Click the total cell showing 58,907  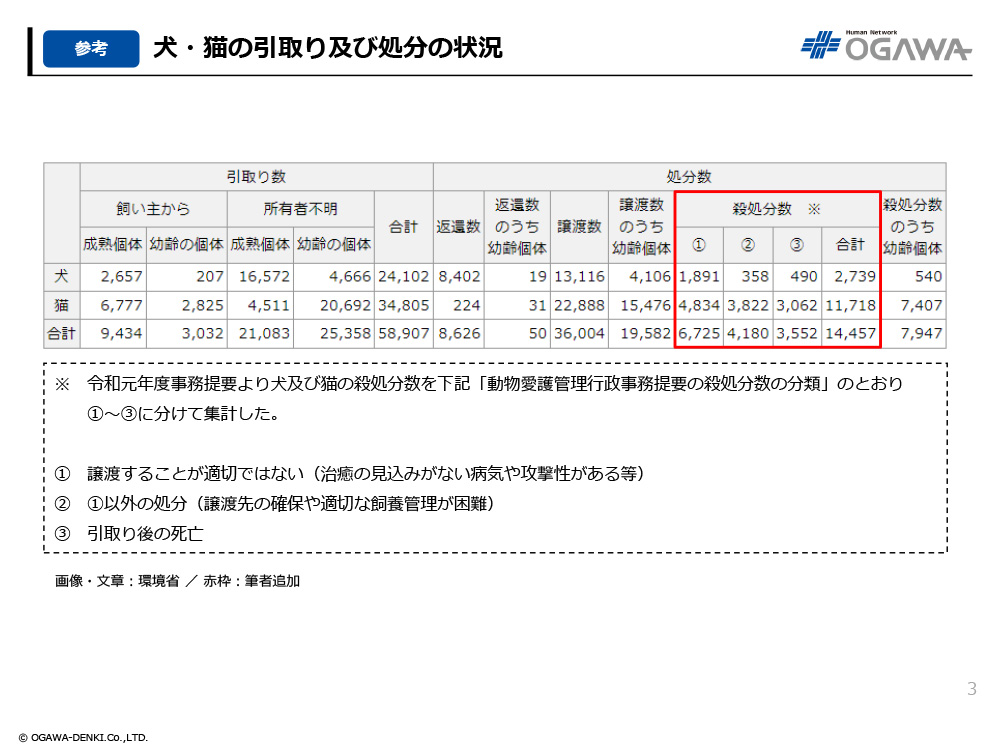(403, 333)
